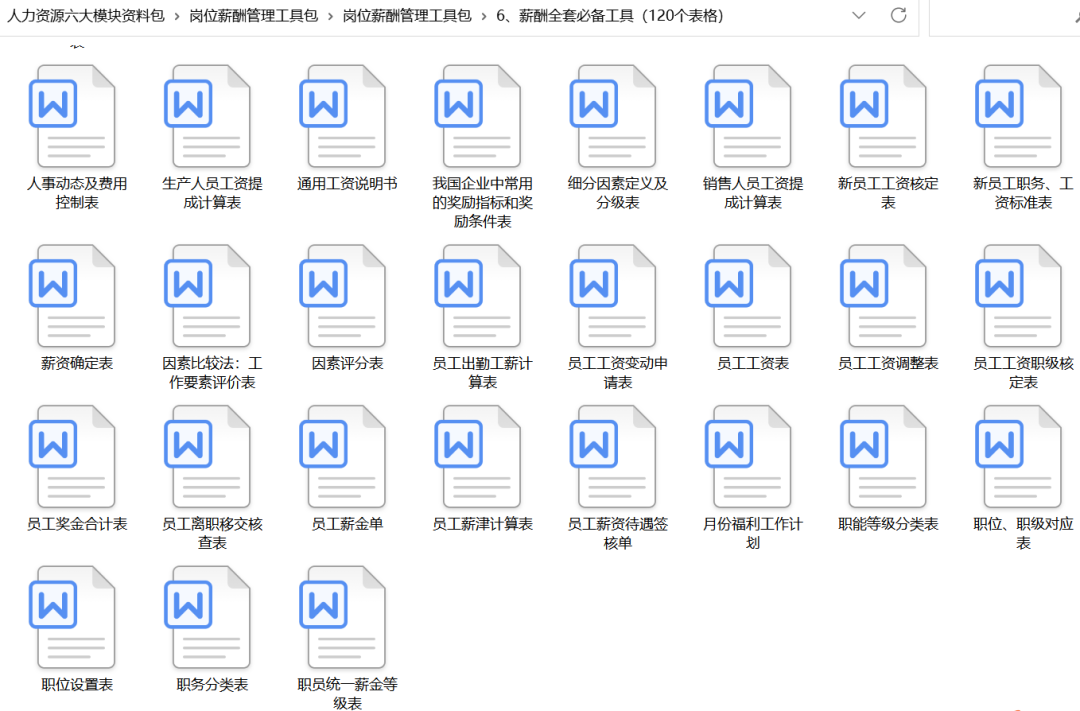The width and height of the screenshot is (1080, 711).
Task: Select the 新员工工资核定表 Word icon
Action: pyautogui.click(x=883, y=116)
